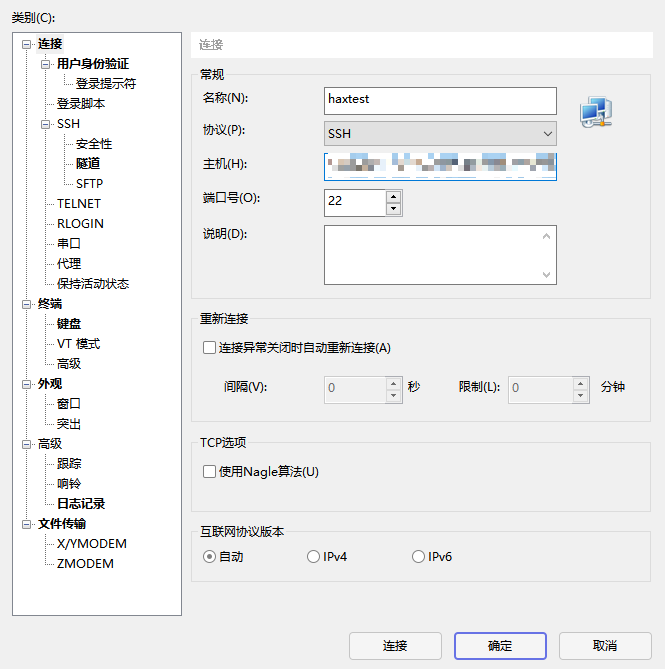Select 高级 under 终端
Screen dimensions: 665x669
(69, 364)
